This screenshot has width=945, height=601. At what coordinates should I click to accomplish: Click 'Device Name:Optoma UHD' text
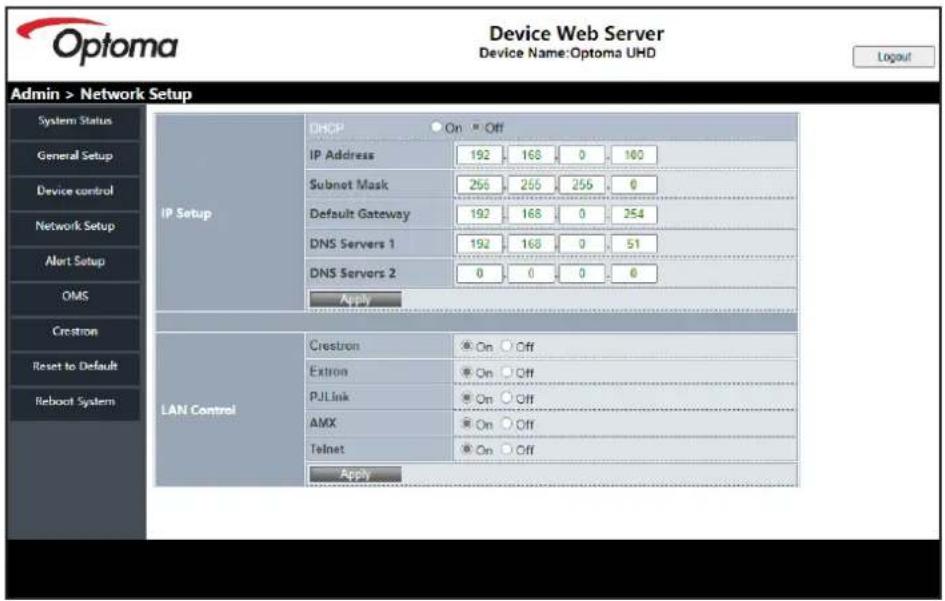(x=567, y=53)
